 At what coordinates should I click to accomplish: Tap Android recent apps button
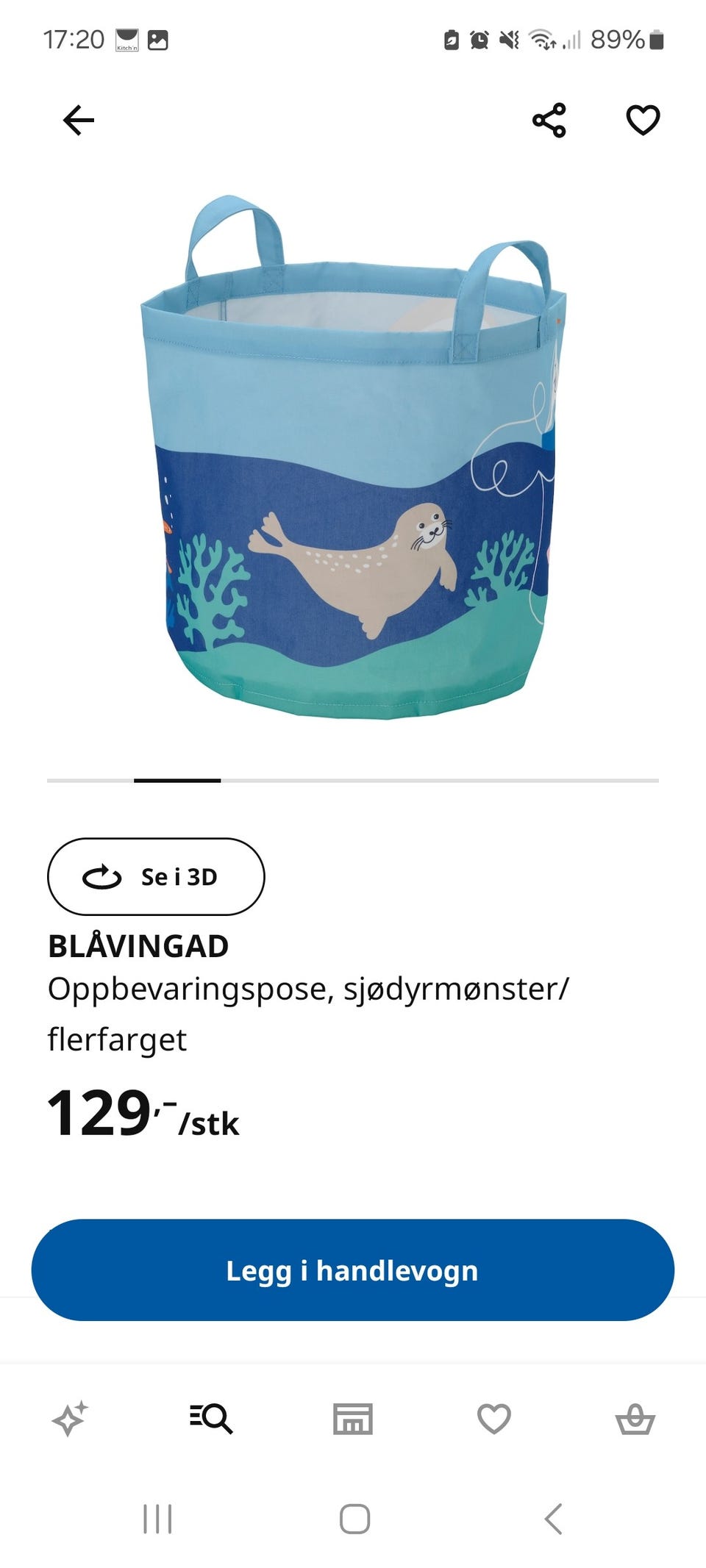click(157, 1519)
